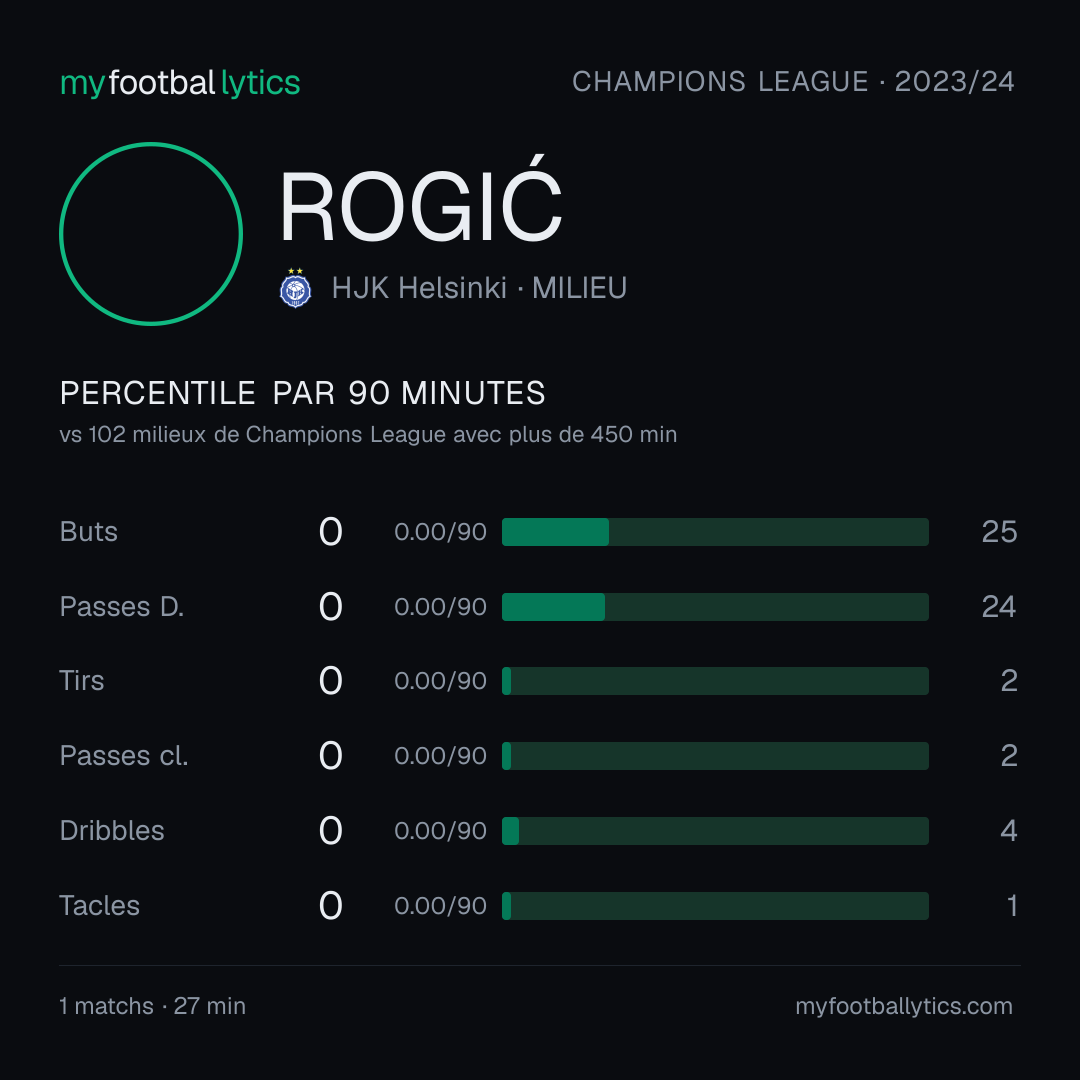The image size is (1080, 1080).
Task: Click the Passes D. percentile bar
Action: point(715,607)
